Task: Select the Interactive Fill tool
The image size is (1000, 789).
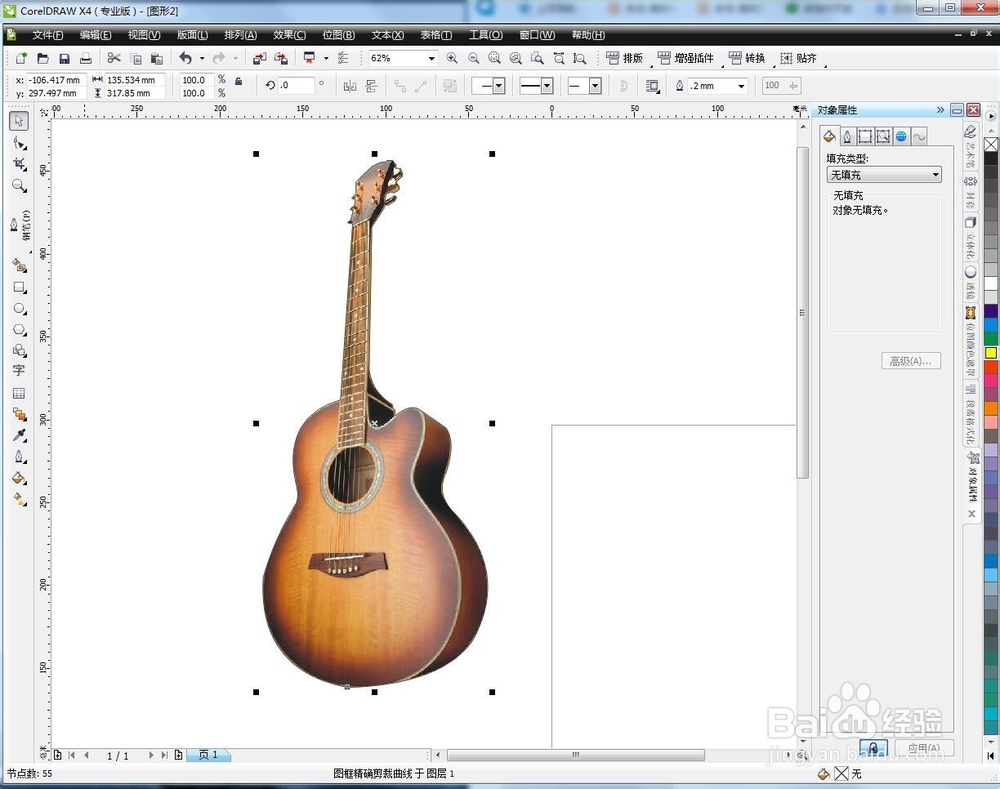Action: tap(19, 500)
